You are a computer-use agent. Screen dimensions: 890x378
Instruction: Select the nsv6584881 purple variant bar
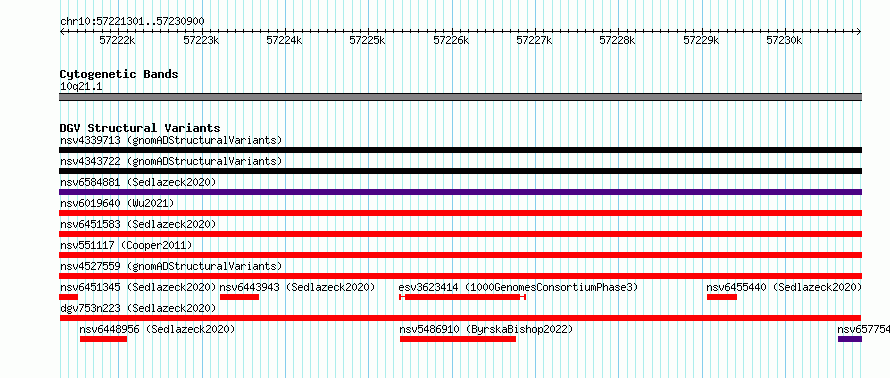460,192
